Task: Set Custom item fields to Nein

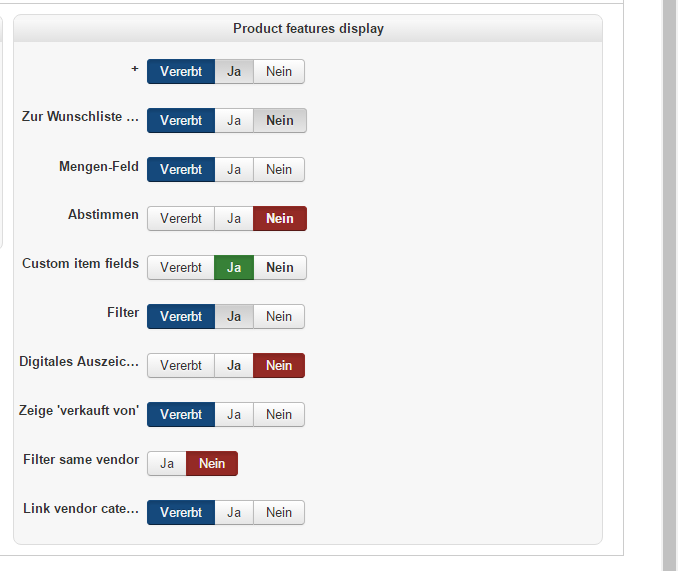Action: (x=280, y=268)
